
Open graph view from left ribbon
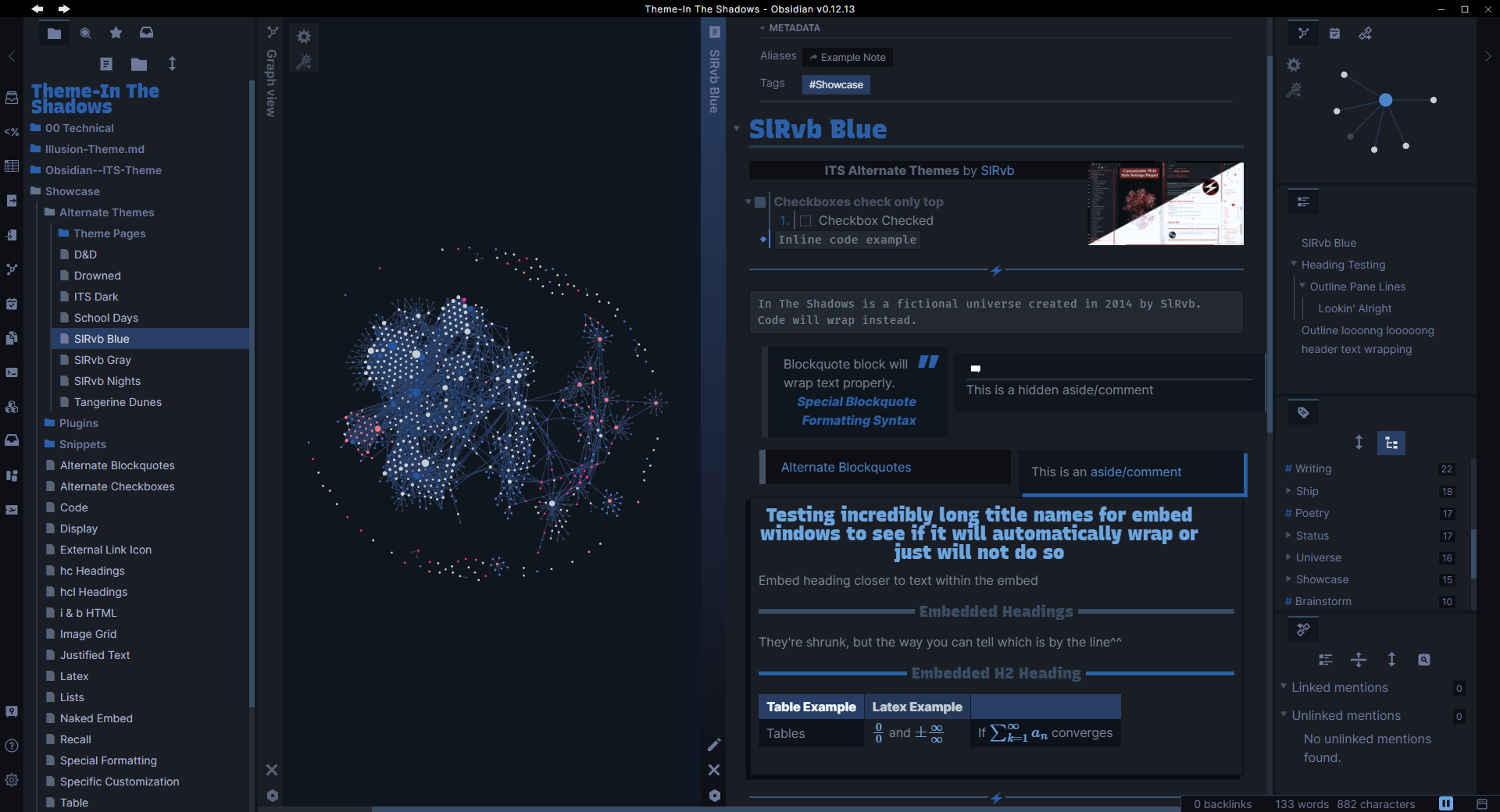click(12, 269)
